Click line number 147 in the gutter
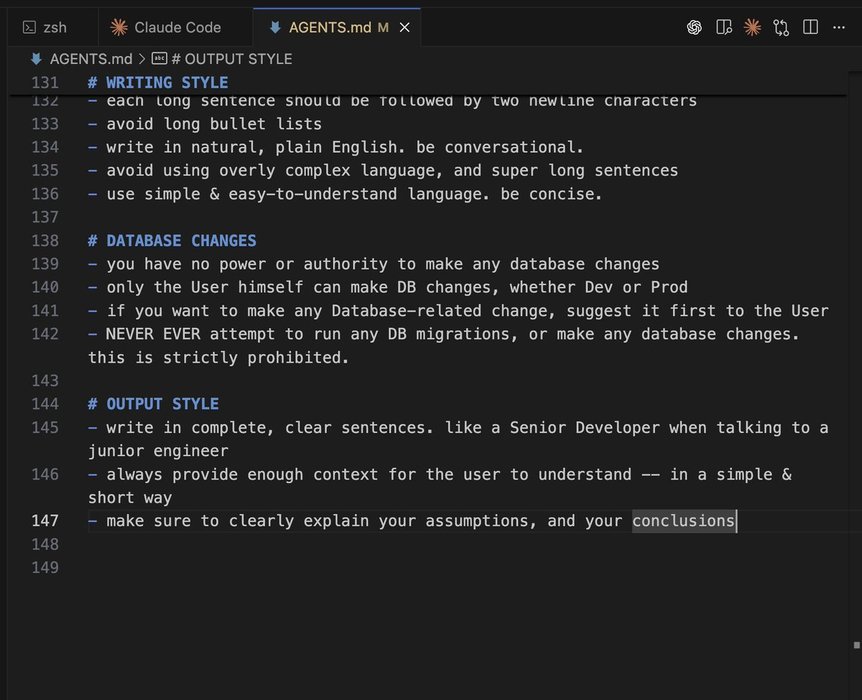 coord(45,521)
